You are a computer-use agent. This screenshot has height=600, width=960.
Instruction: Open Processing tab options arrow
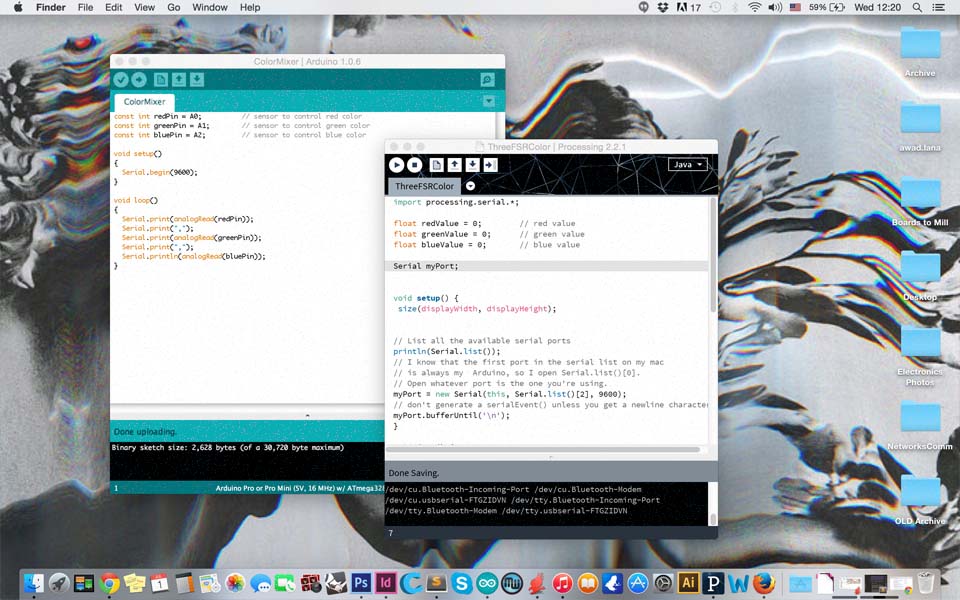pos(470,186)
